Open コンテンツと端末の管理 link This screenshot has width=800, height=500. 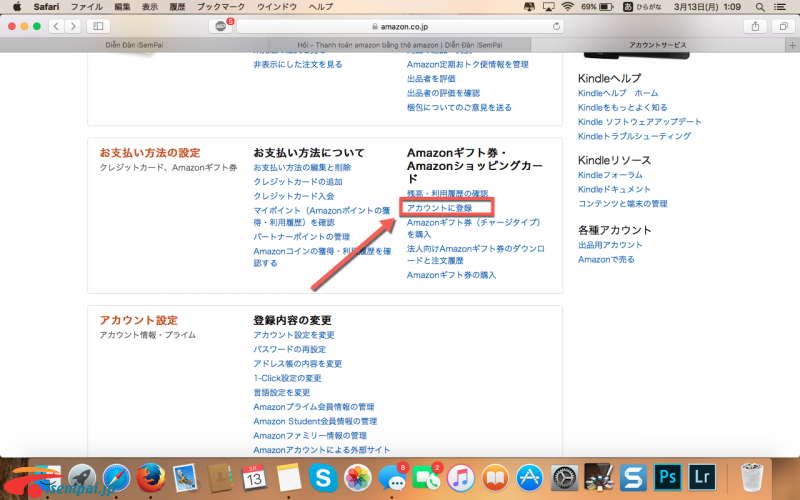pos(622,204)
